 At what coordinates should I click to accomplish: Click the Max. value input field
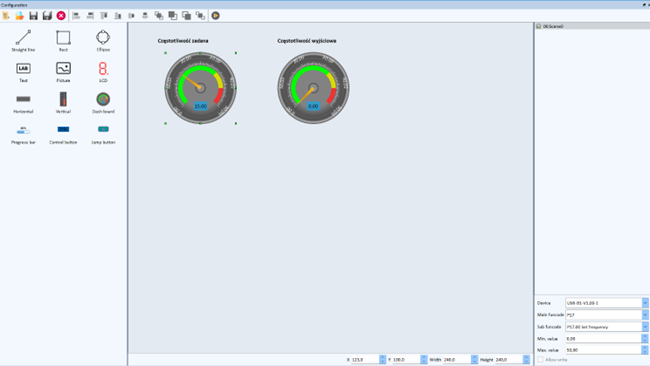603,350
